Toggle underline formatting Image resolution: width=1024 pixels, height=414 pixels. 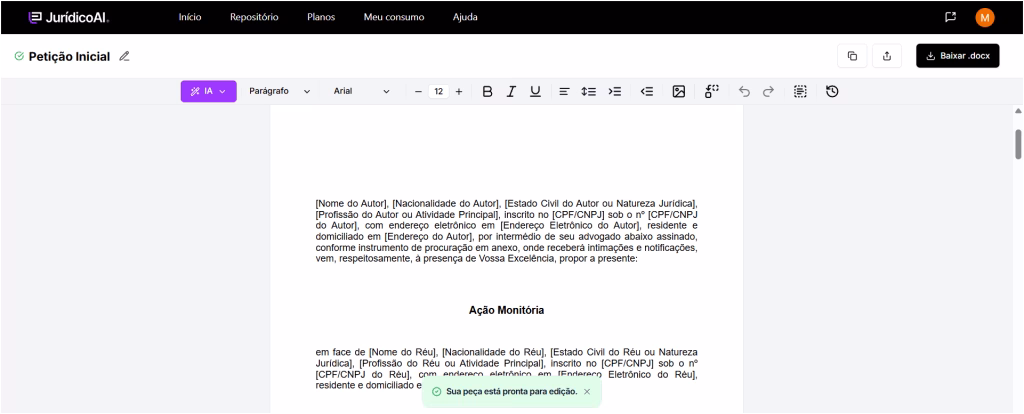[x=536, y=91]
